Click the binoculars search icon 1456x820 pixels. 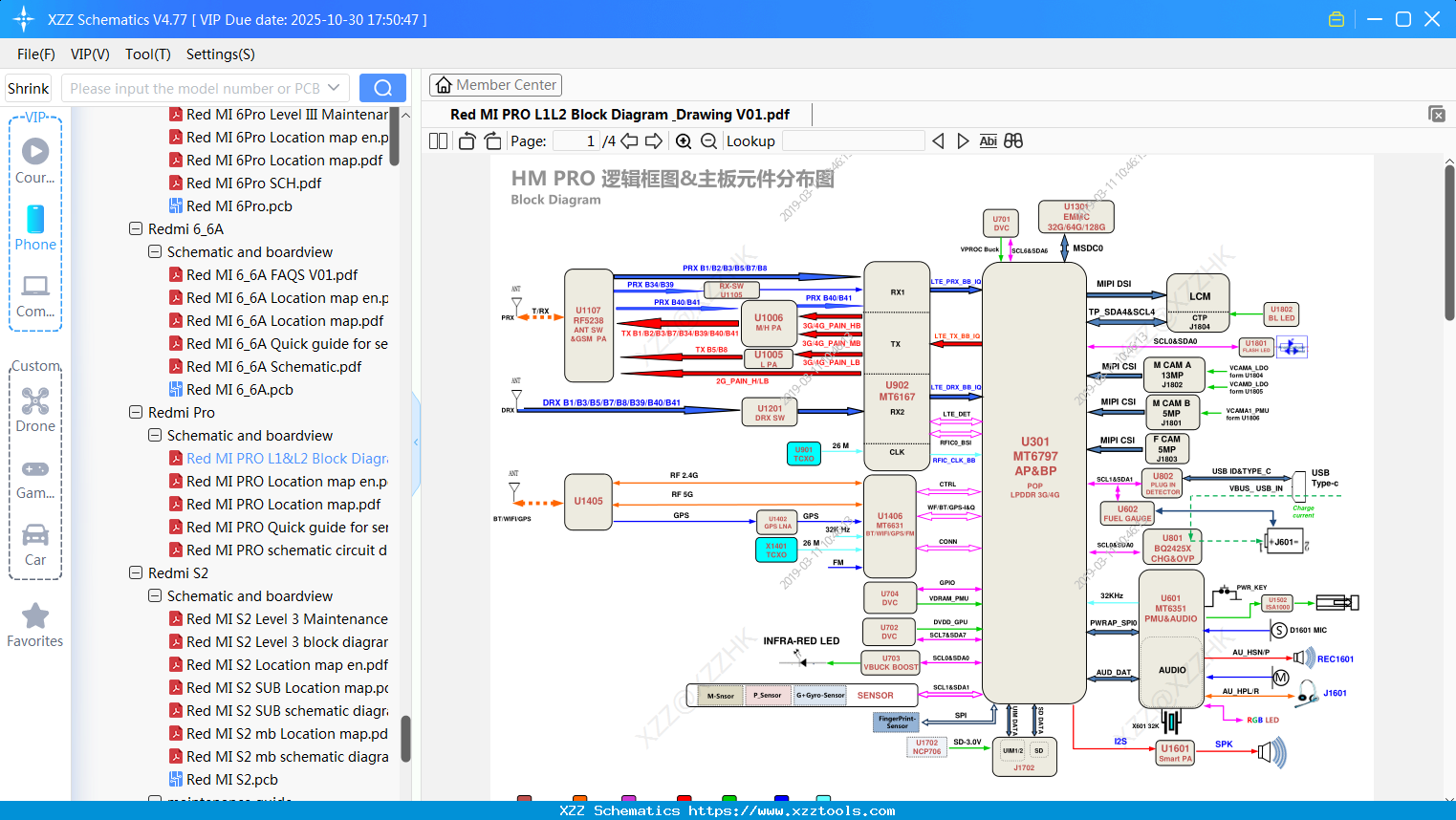(x=1013, y=141)
